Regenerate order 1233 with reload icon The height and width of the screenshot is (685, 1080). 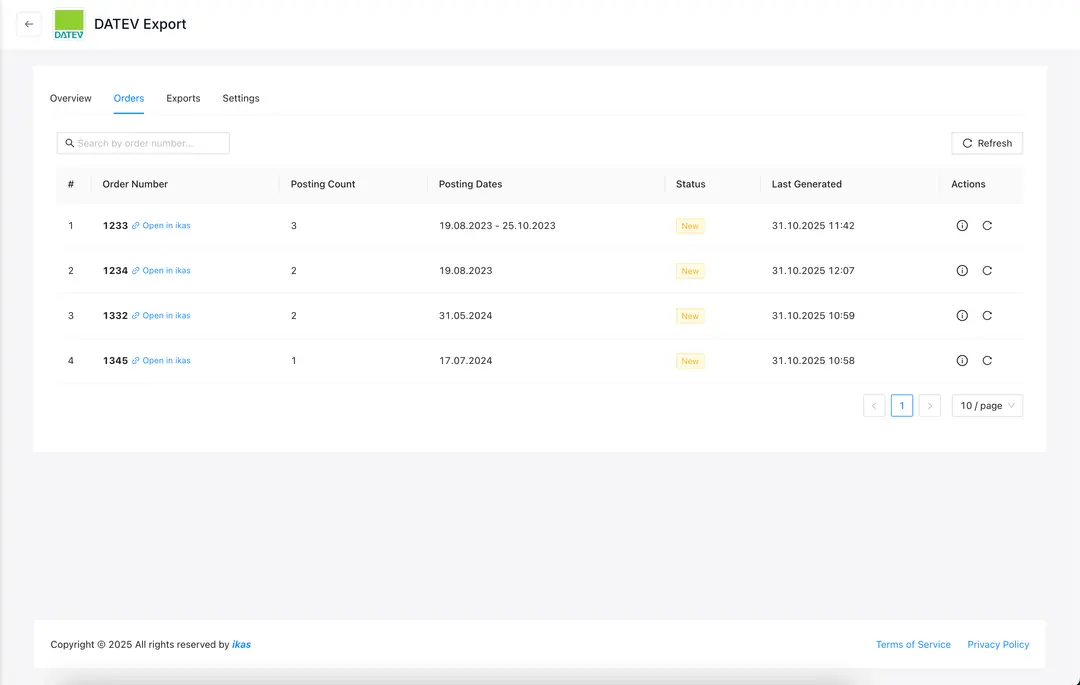coord(987,226)
